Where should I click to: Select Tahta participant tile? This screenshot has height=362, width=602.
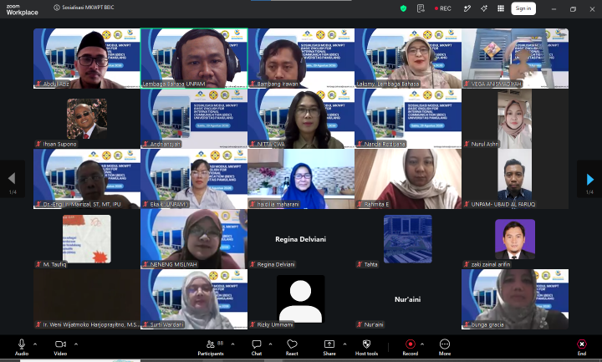pyautogui.click(x=408, y=239)
